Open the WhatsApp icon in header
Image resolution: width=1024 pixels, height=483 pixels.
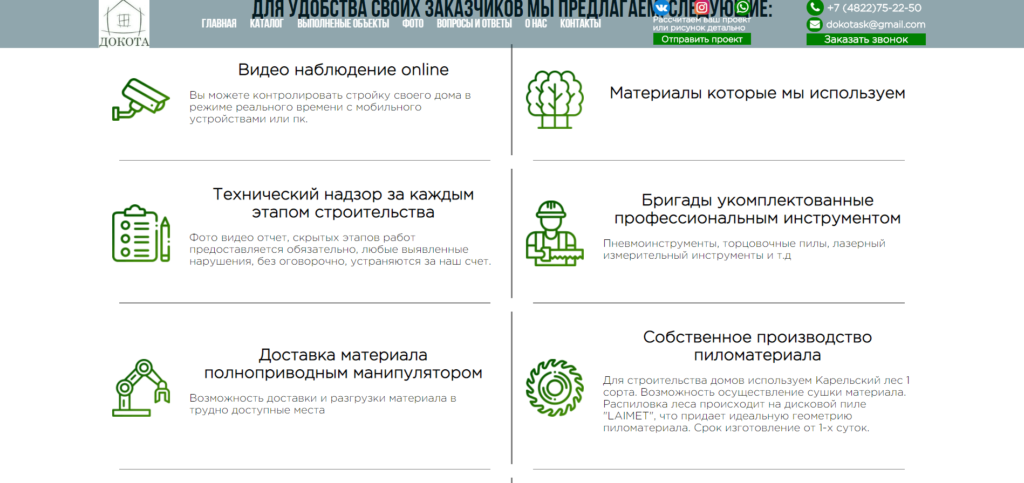(x=741, y=7)
